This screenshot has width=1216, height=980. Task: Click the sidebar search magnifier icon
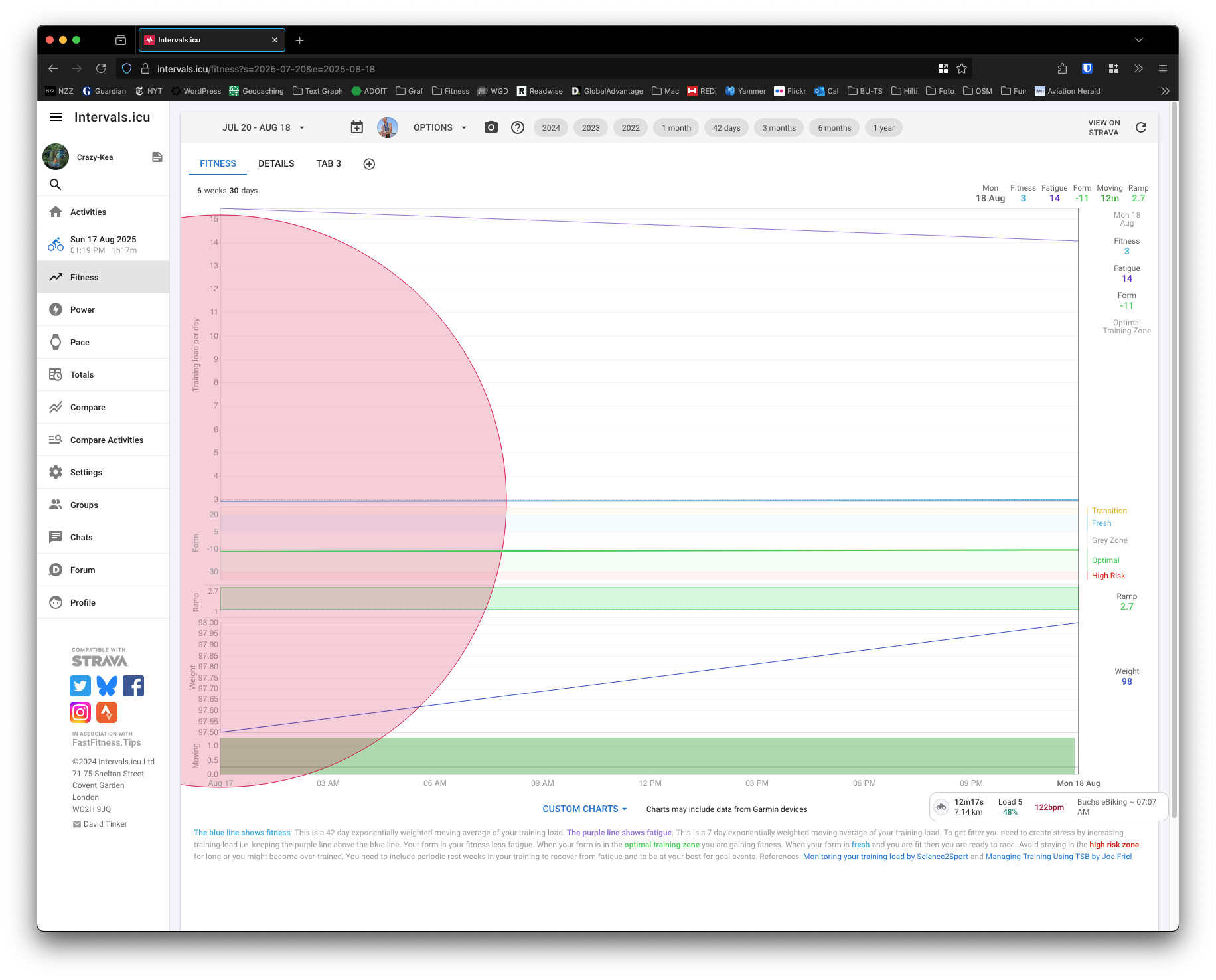56,185
